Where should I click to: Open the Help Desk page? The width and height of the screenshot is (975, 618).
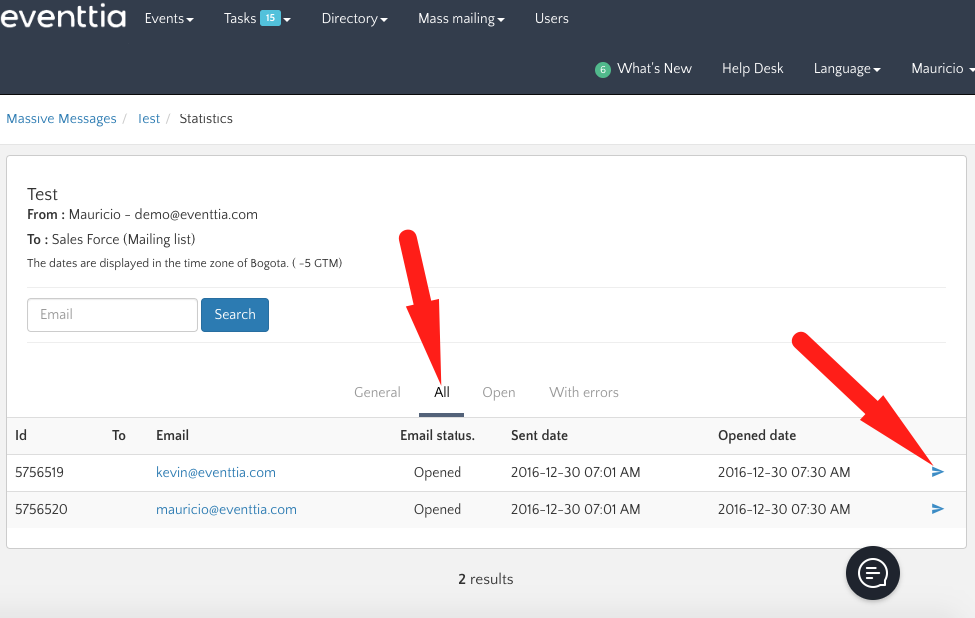752,69
